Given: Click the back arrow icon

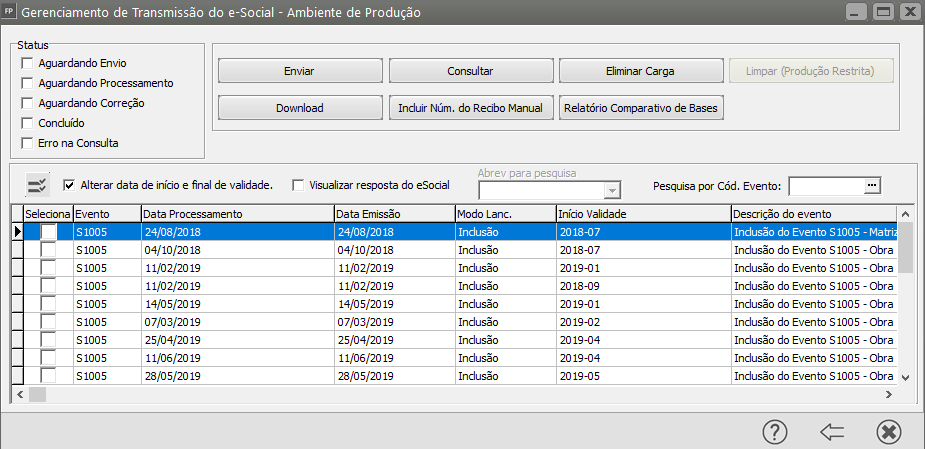Looking at the screenshot, I should point(832,431).
